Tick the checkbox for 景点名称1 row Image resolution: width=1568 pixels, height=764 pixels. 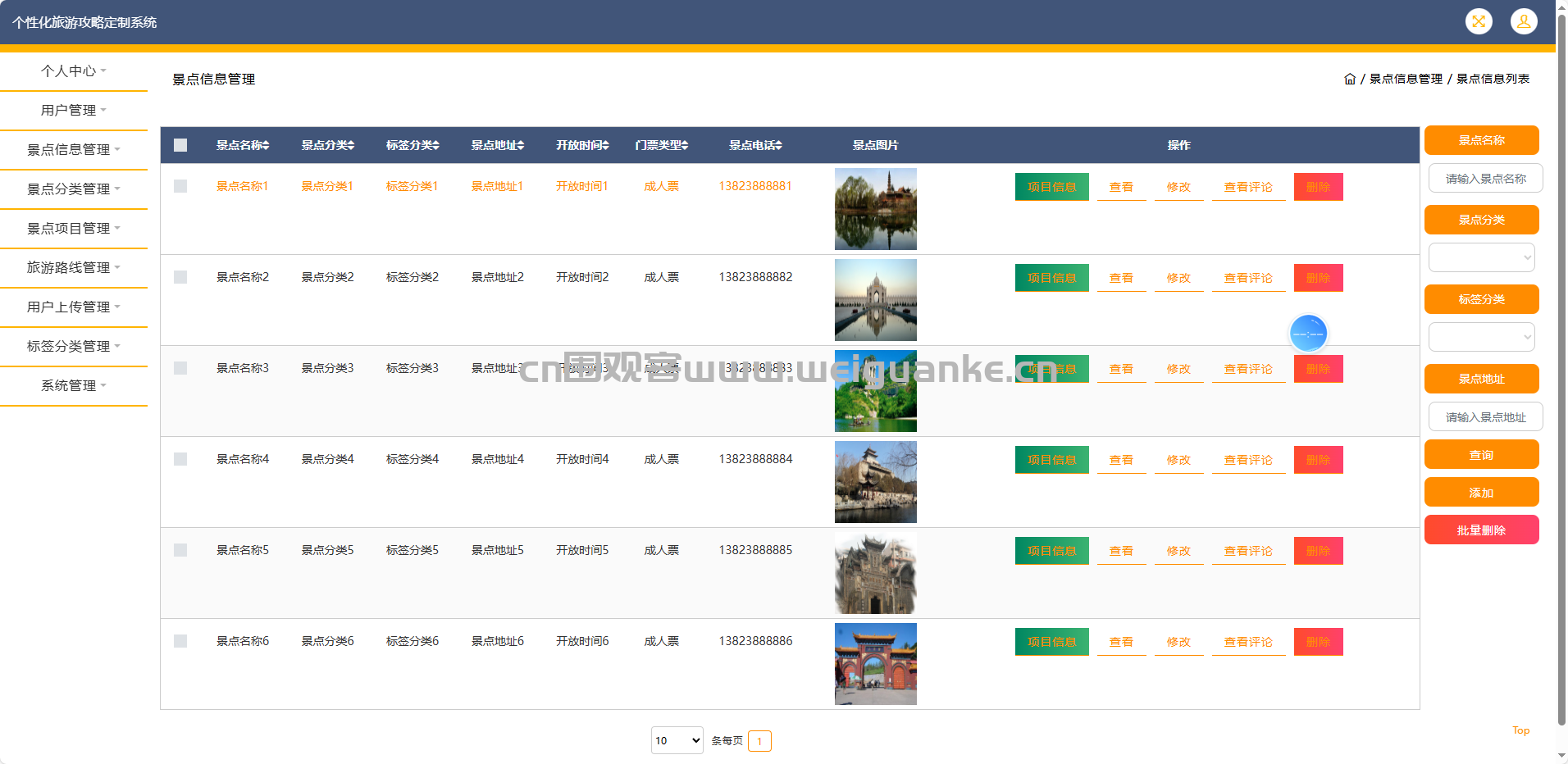pos(180,187)
